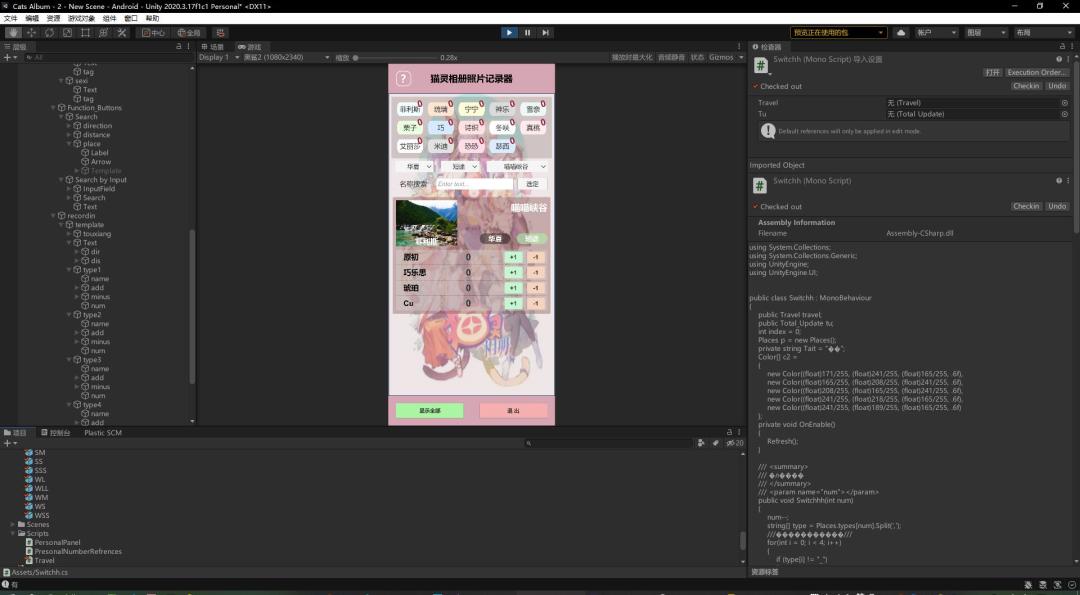Select the Hand tool in toolbar
The width and height of the screenshot is (1080, 595).
click(x=13, y=32)
